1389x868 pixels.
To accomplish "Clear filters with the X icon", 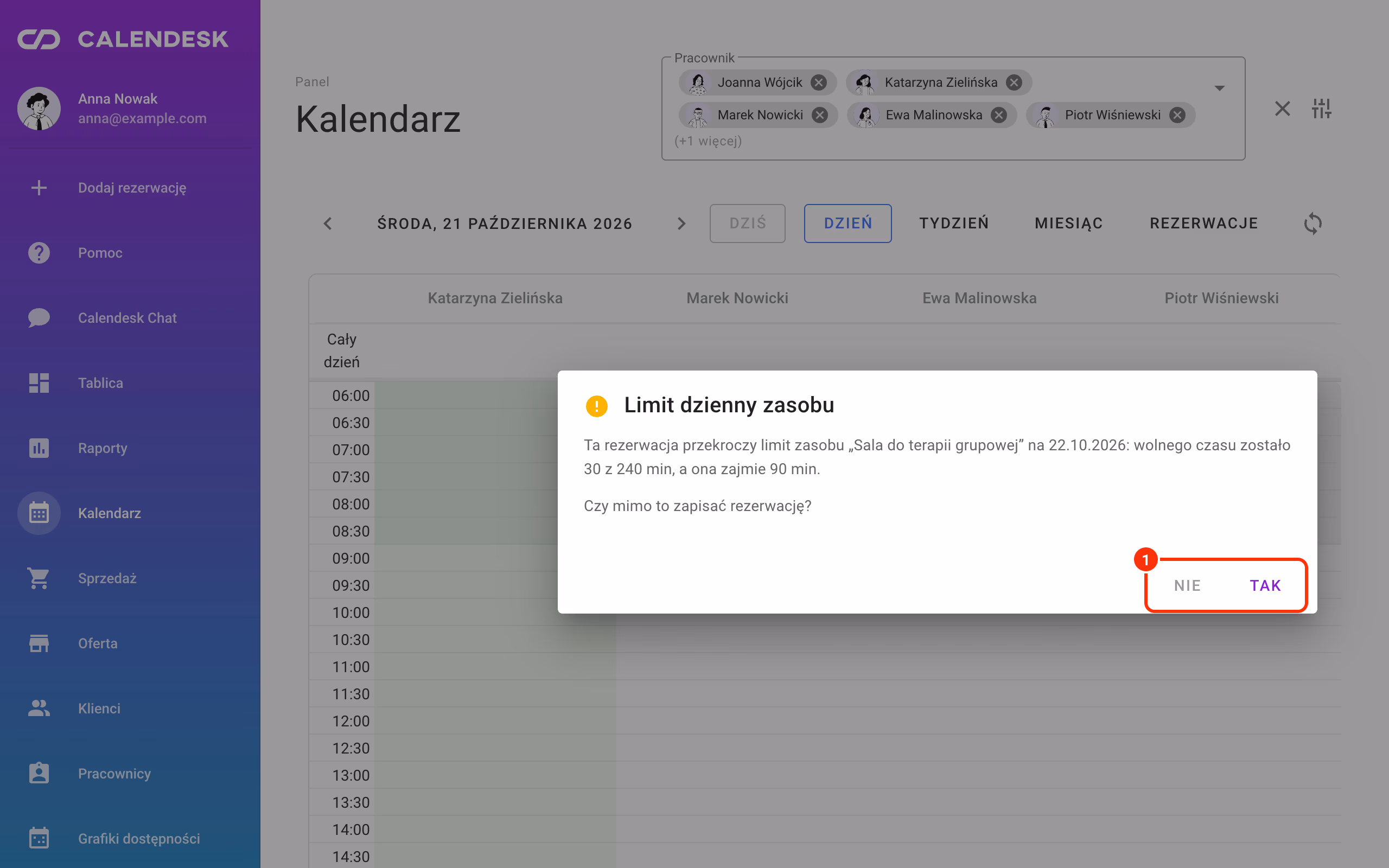I will tap(1282, 108).
